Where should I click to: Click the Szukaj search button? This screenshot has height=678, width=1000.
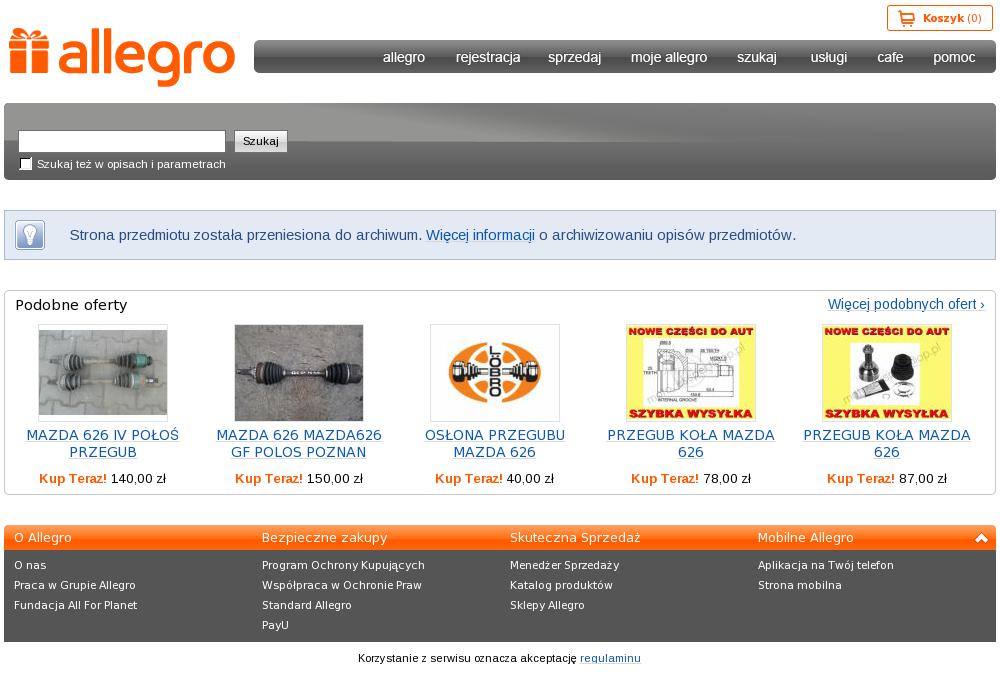click(x=261, y=141)
